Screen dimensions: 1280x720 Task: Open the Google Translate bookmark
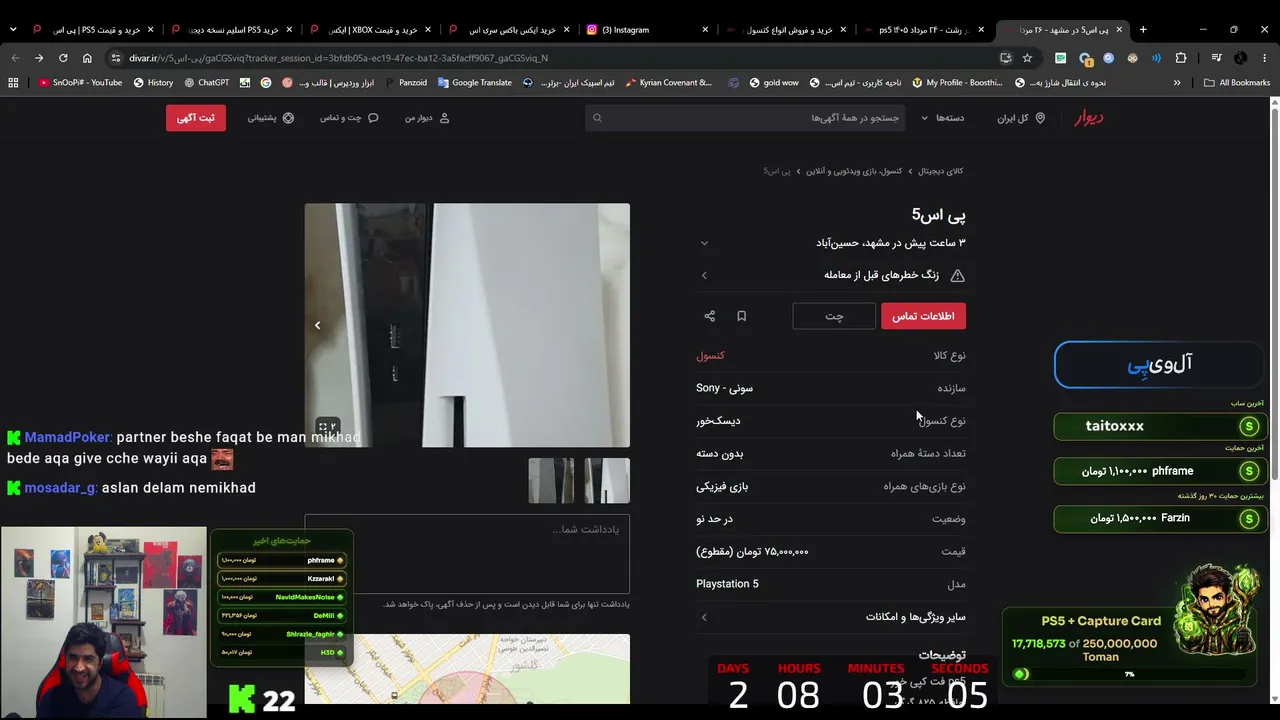[x=474, y=83]
